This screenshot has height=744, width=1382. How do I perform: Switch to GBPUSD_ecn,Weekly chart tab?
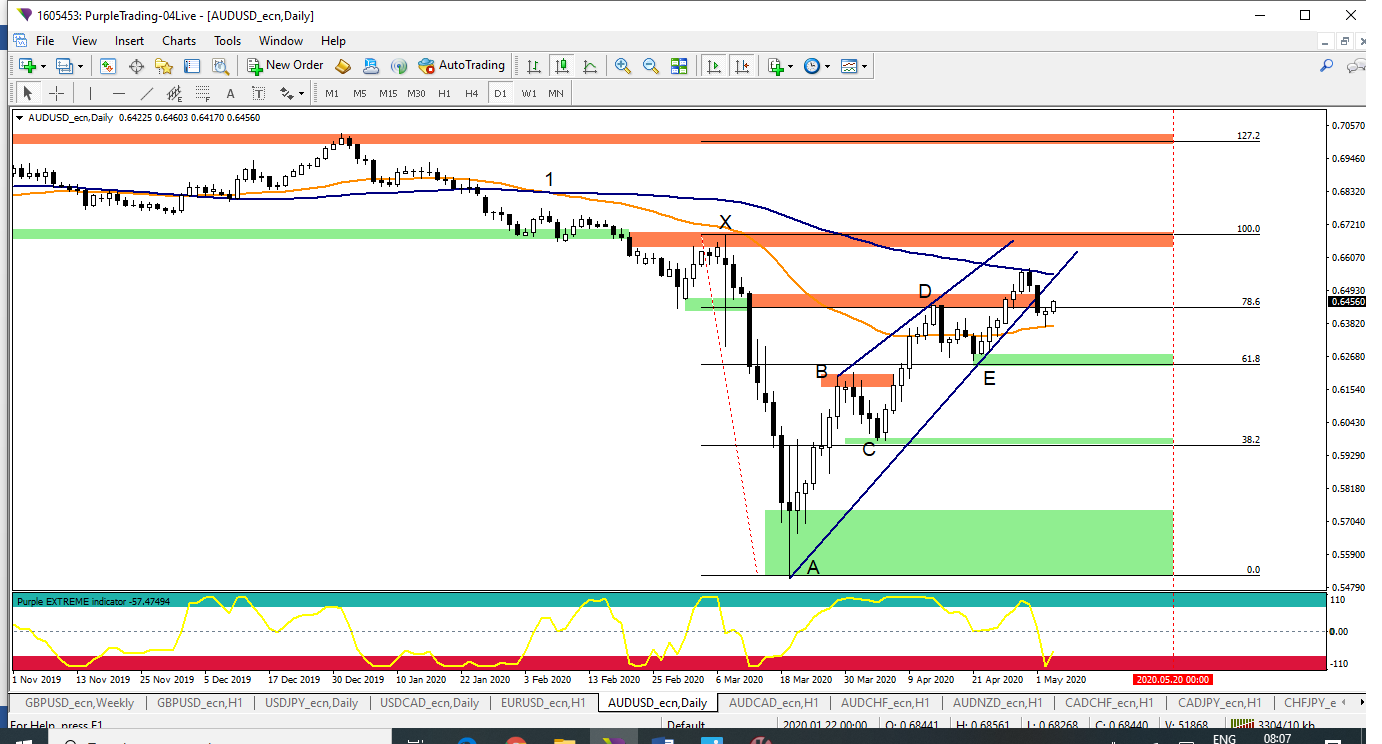point(79,703)
